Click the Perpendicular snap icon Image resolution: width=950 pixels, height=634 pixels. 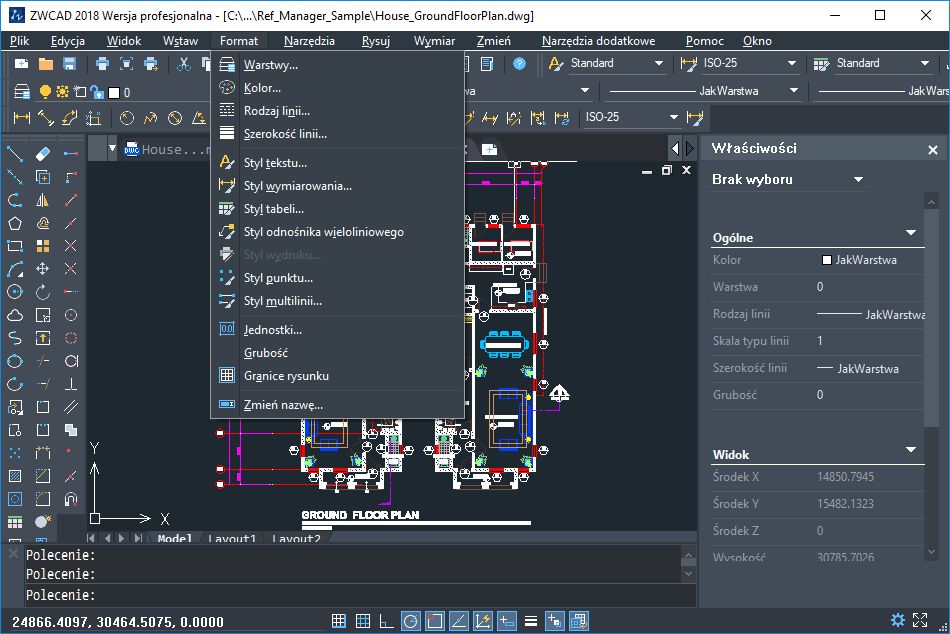[71, 384]
